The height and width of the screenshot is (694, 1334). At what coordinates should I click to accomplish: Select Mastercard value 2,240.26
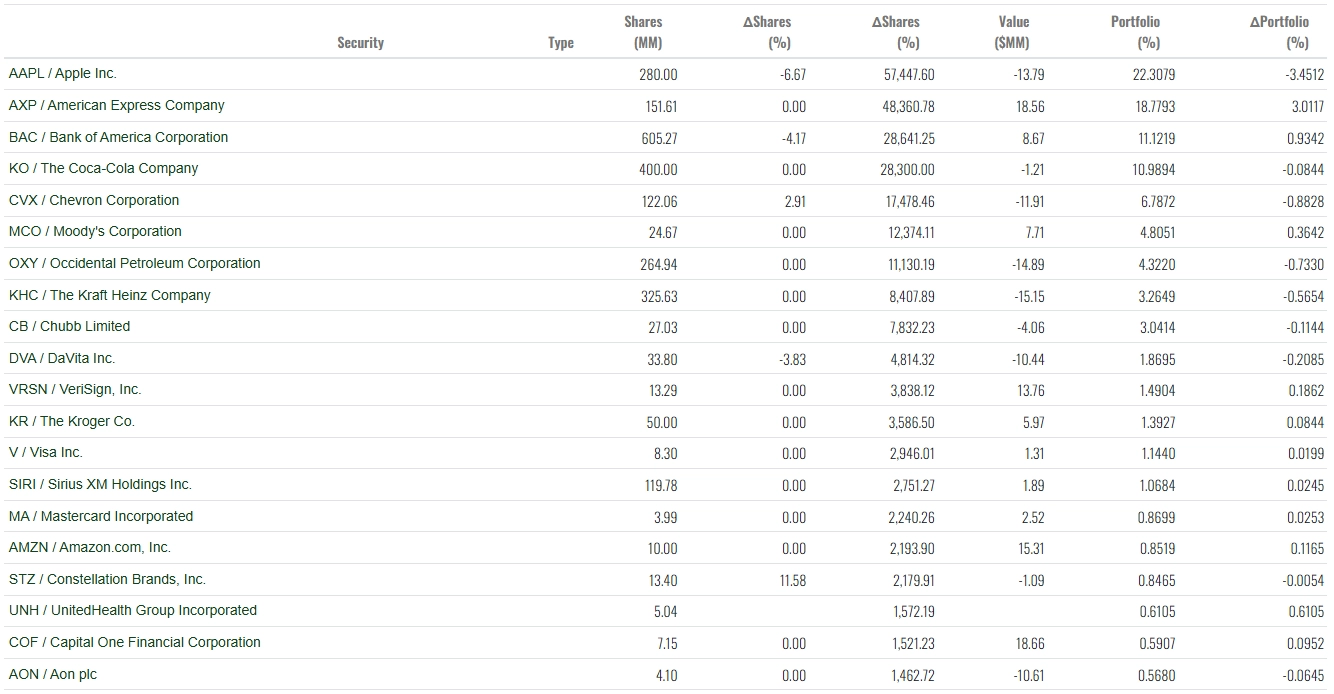coord(913,518)
